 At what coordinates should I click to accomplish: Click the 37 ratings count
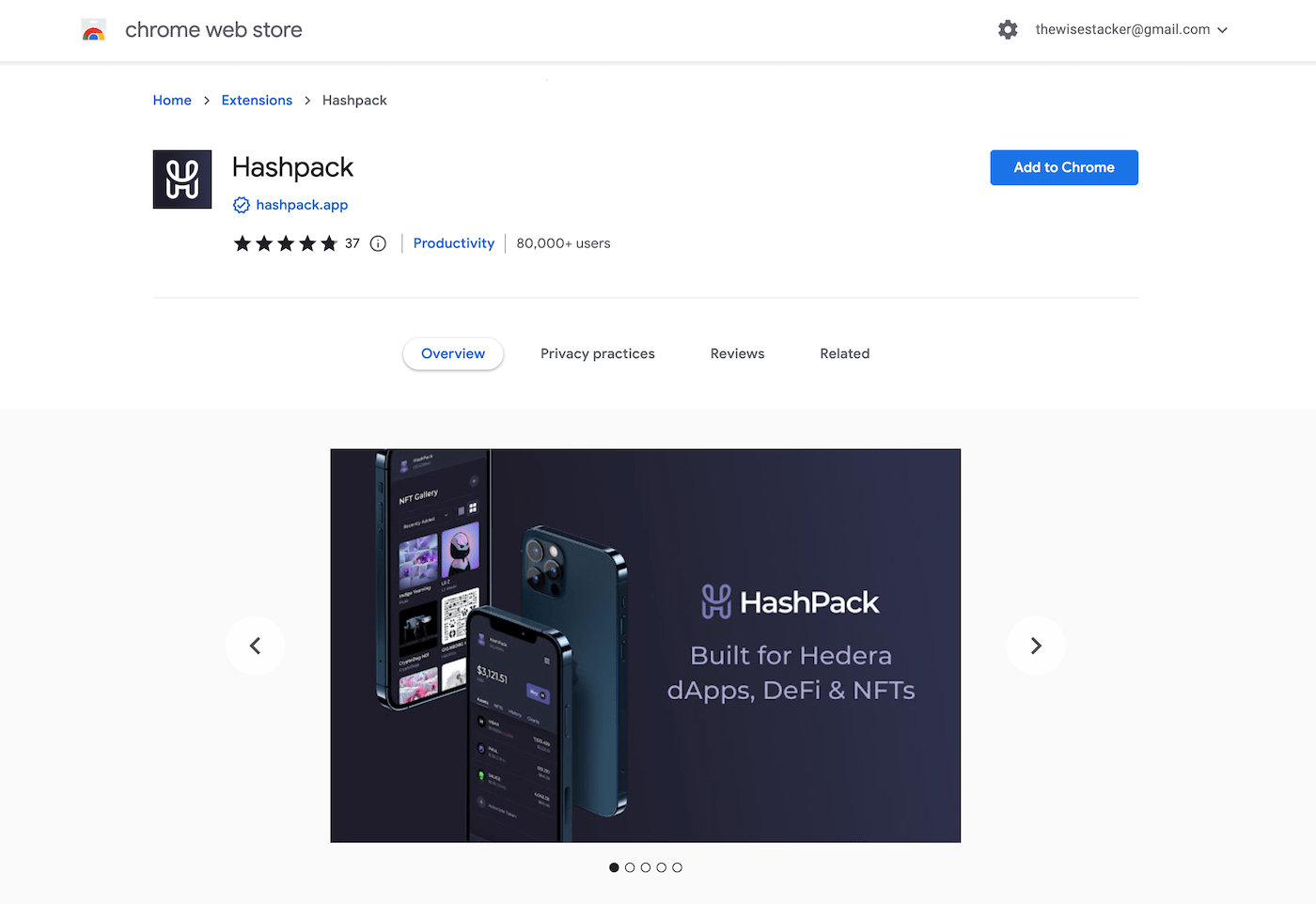pyautogui.click(x=352, y=243)
